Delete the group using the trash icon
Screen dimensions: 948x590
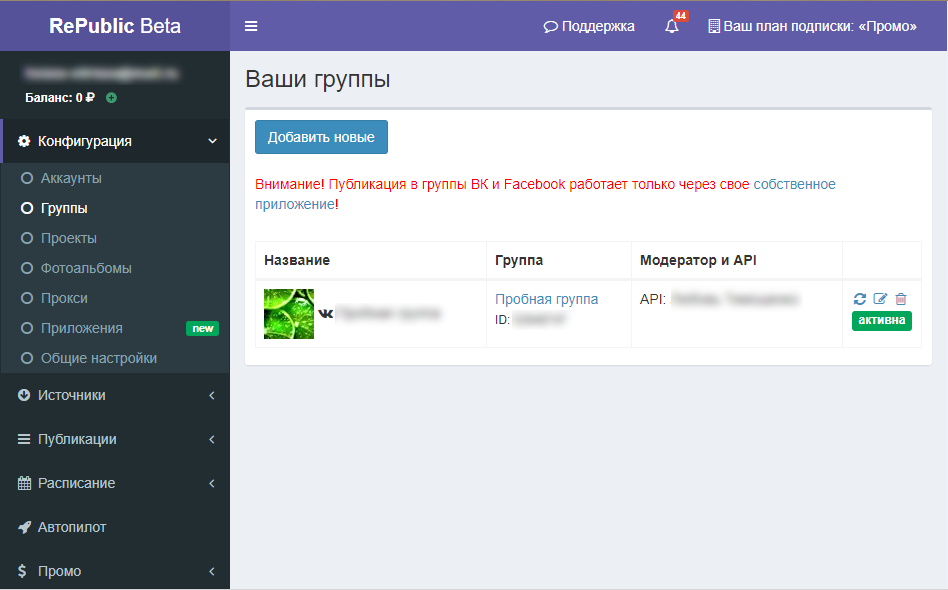click(x=901, y=299)
